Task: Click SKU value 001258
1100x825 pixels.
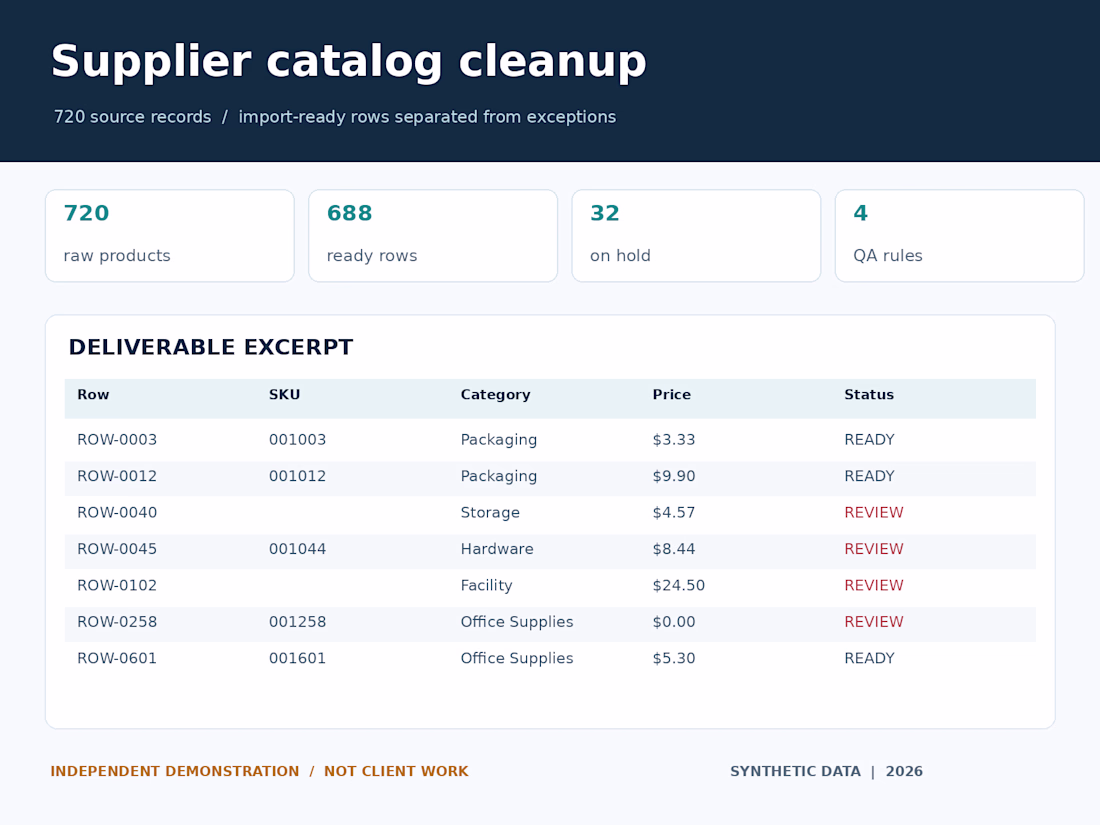Action: [x=297, y=622]
